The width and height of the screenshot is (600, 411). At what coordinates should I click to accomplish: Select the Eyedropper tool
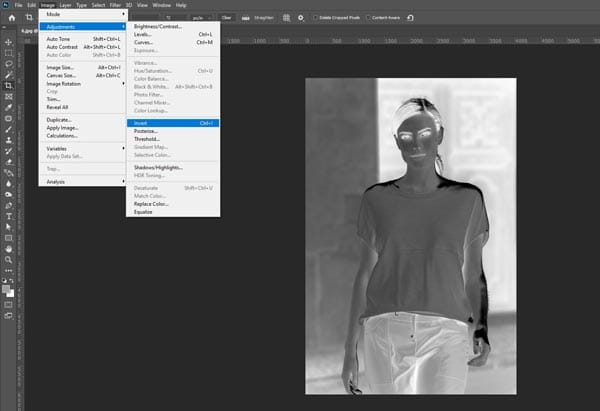click(x=8, y=108)
